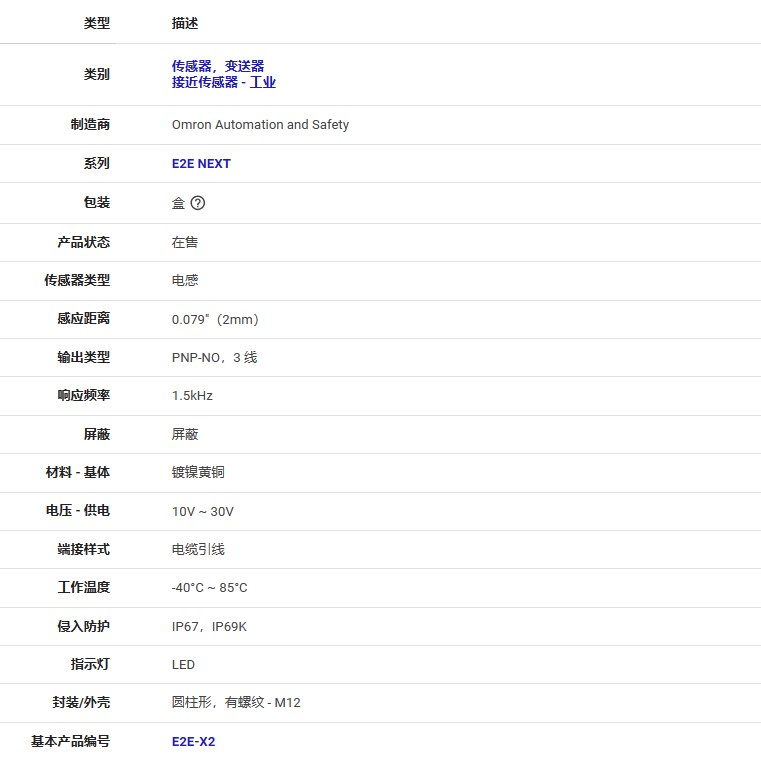Open the 接近传感器 - 工业 category link
Image resolution: width=761 pixels, height=760 pixels.
[223, 82]
